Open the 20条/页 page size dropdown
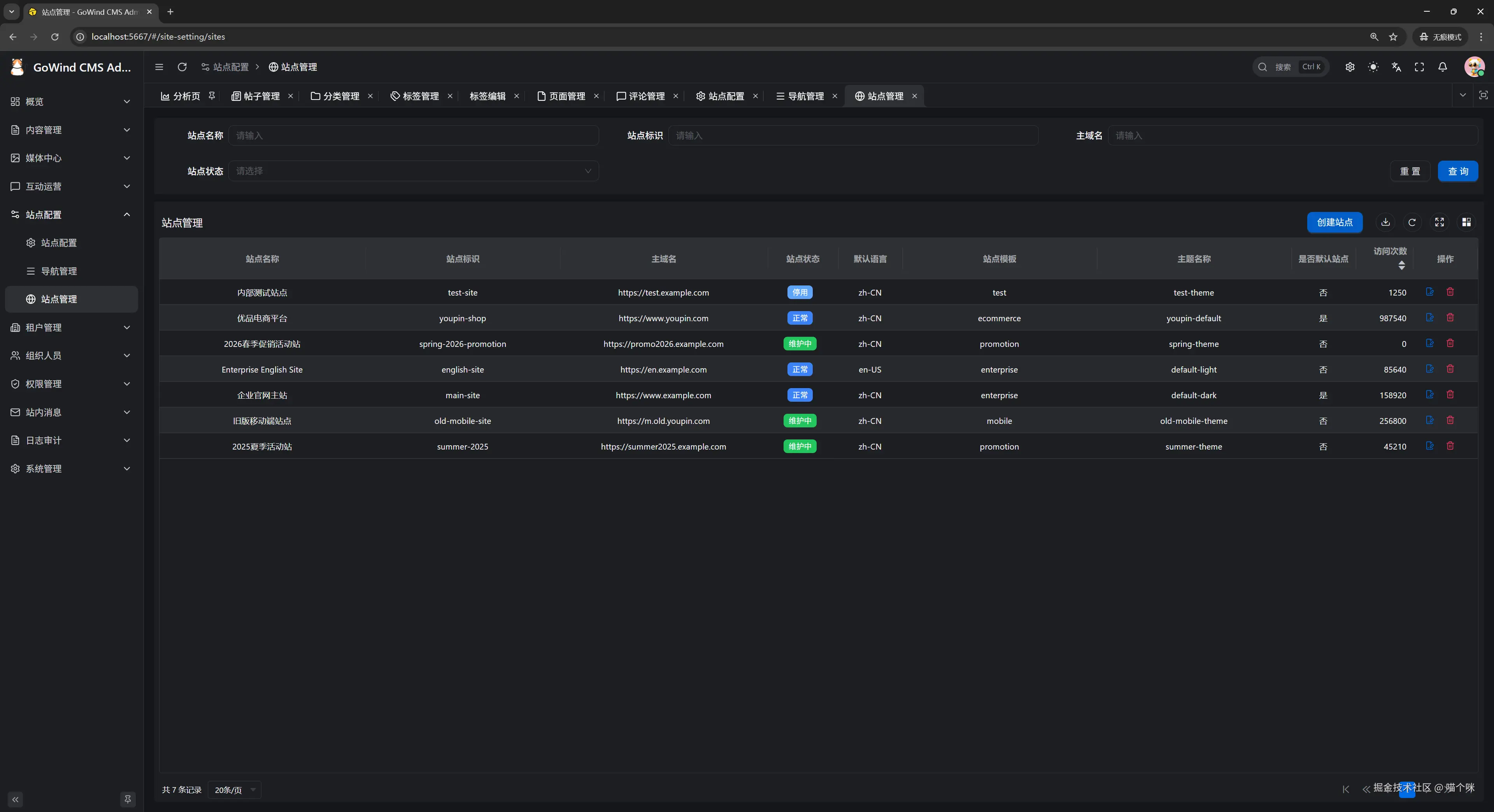This screenshot has height=812, width=1494. click(234, 789)
